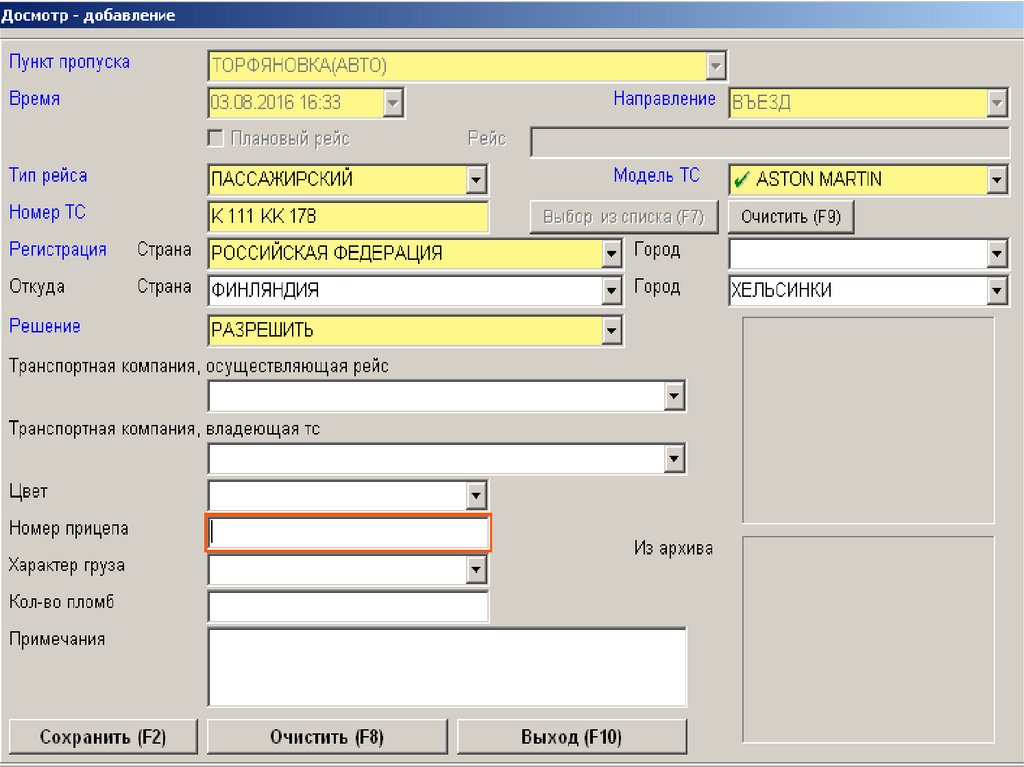Expand the Характер груза dropdown

coord(477,570)
